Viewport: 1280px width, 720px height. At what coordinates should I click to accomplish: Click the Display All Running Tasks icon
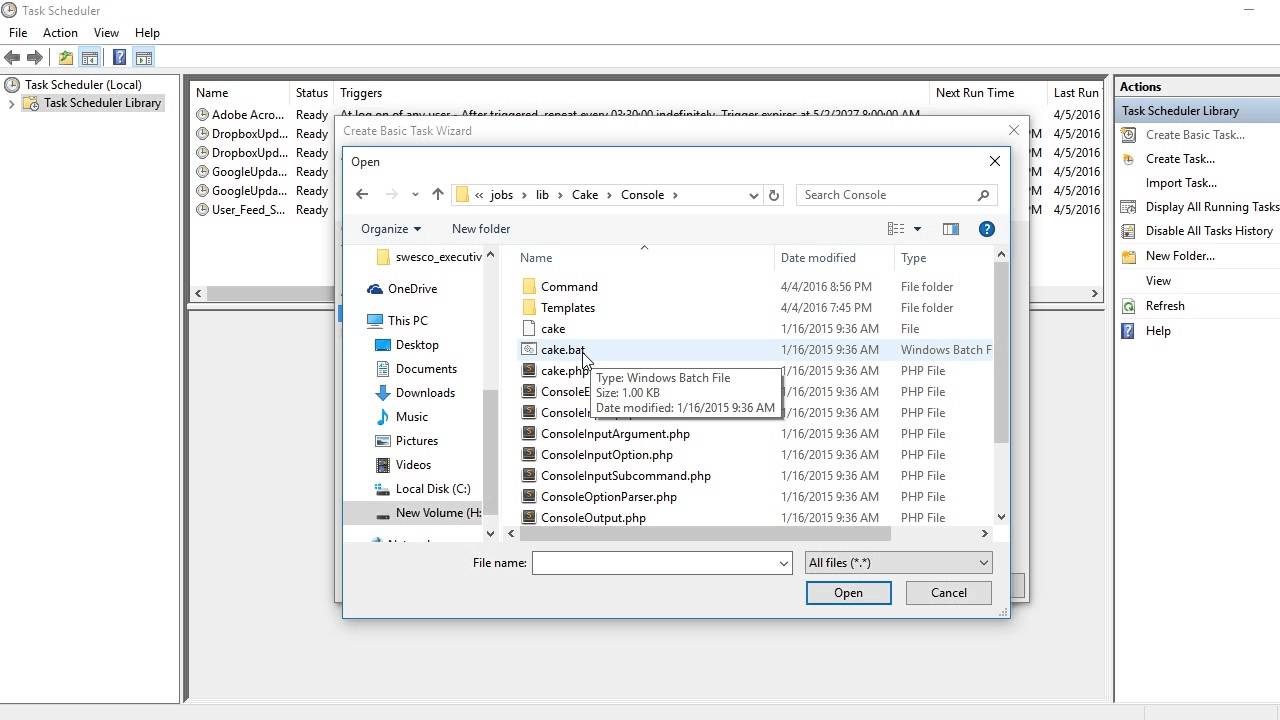point(1129,207)
